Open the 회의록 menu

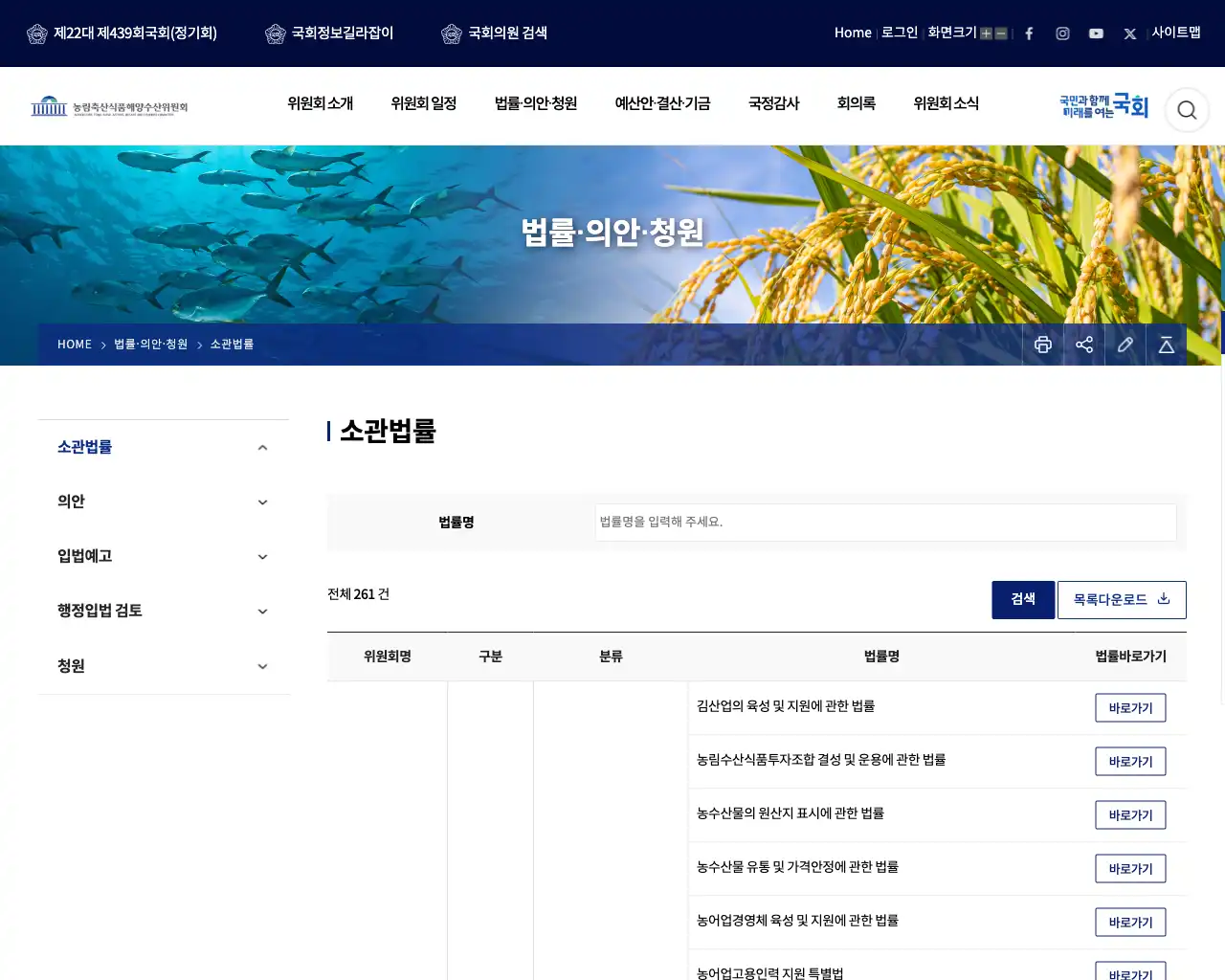pyautogui.click(x=856, y=103)
